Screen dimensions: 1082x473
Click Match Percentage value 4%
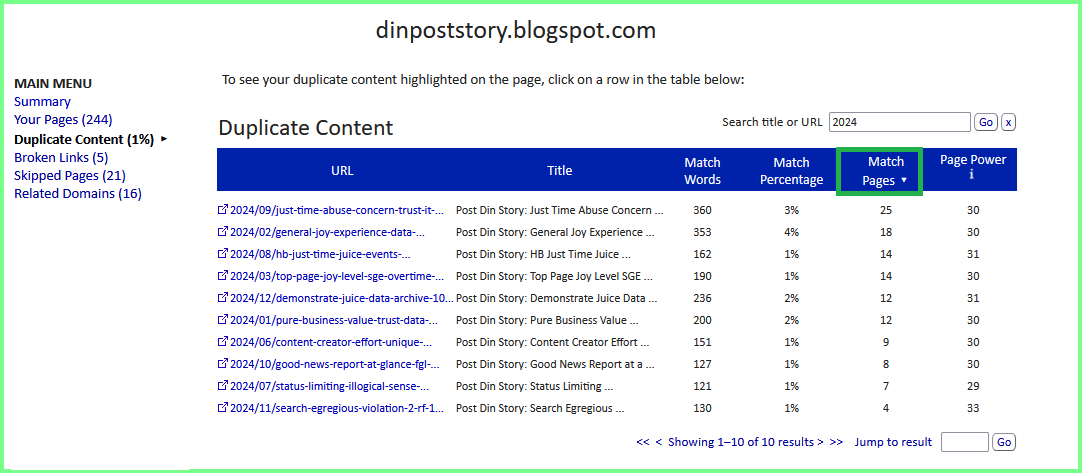(791, 232)
